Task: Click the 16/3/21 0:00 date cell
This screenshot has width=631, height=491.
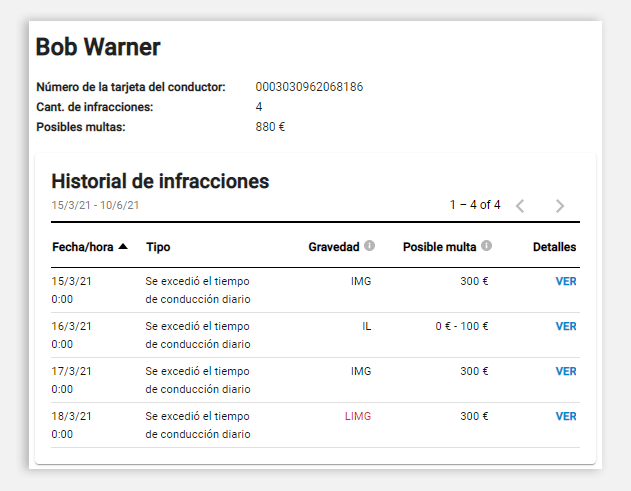Action: [x=71, y=335]
